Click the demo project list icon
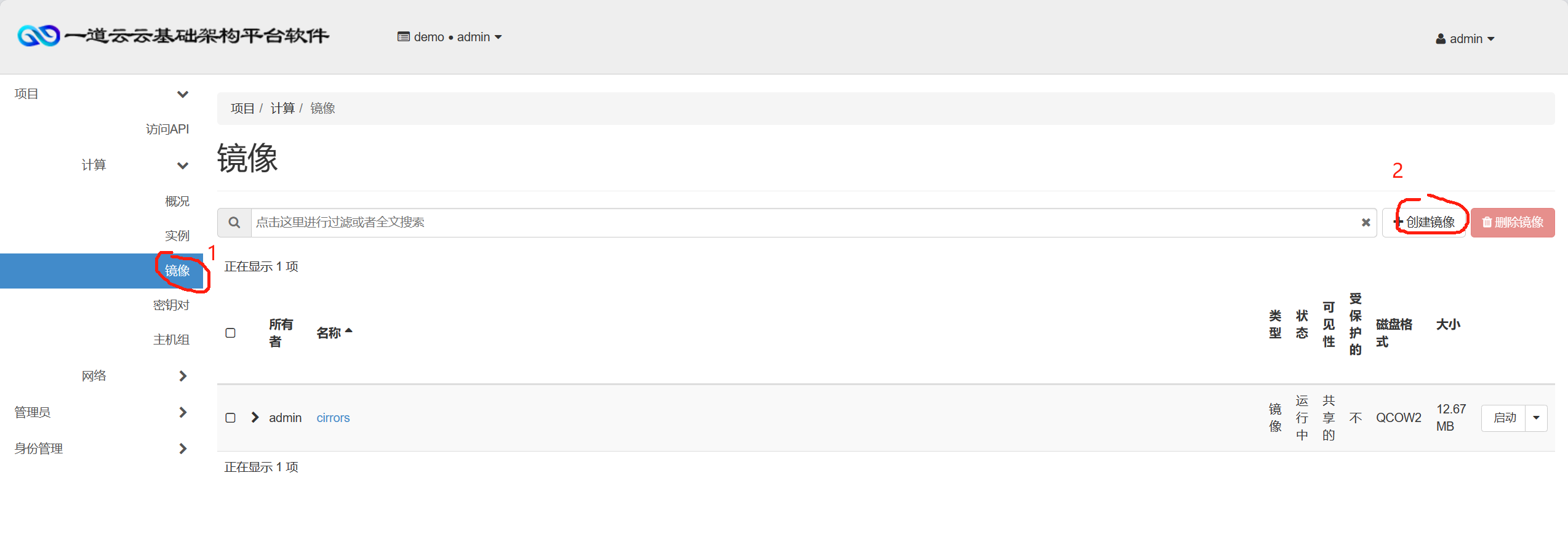This screenshot has height=534, width=1568. tap(404, 37)
